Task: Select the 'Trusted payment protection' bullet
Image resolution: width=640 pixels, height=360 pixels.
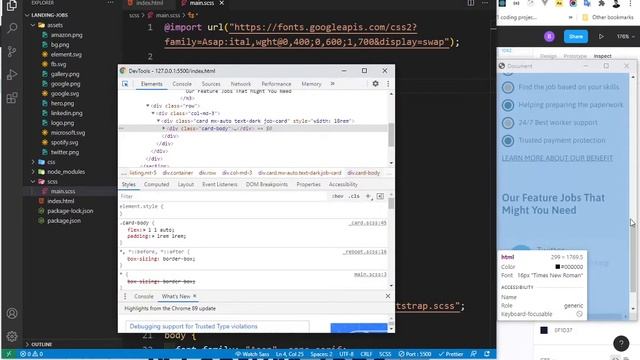Action: 508,141
